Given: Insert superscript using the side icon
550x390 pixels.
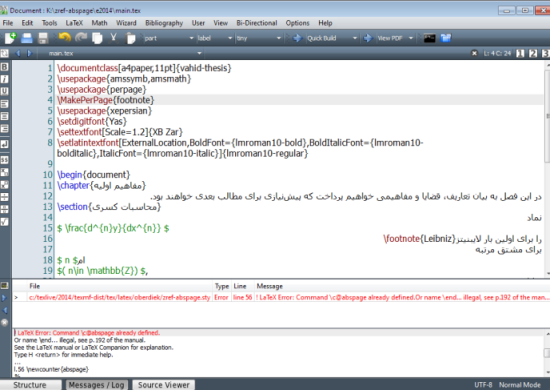Looking at the screenshot, I should point(5,184).
